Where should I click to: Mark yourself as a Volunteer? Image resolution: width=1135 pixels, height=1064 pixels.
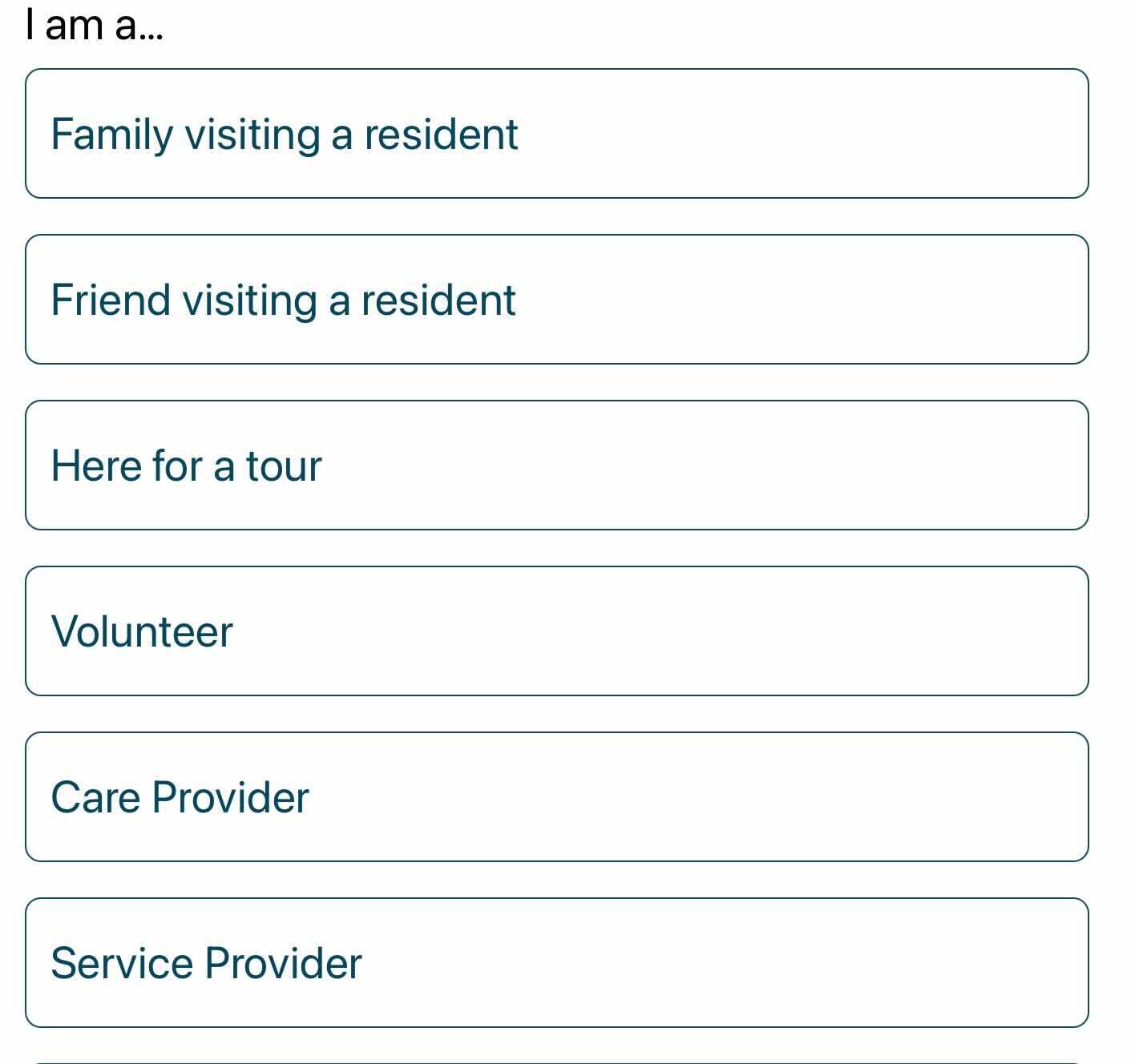pyautogui.click(x=557, y=631)
